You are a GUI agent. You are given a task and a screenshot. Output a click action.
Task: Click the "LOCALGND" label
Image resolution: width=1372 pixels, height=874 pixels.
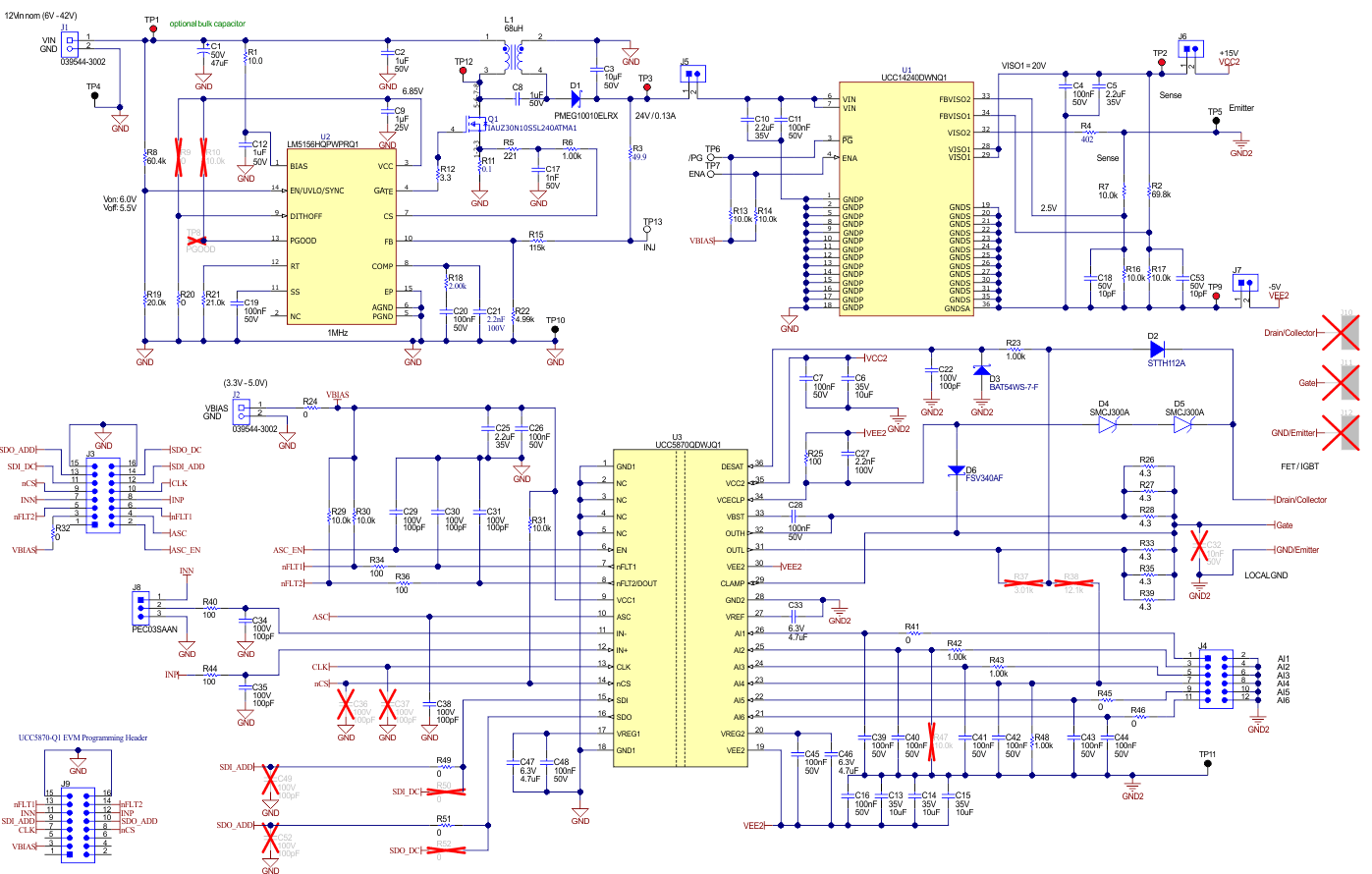click(x=1266, y=575)
